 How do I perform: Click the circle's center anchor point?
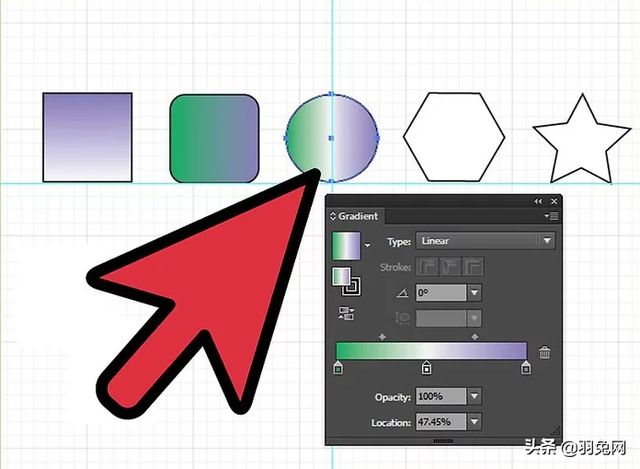(331, 138)
